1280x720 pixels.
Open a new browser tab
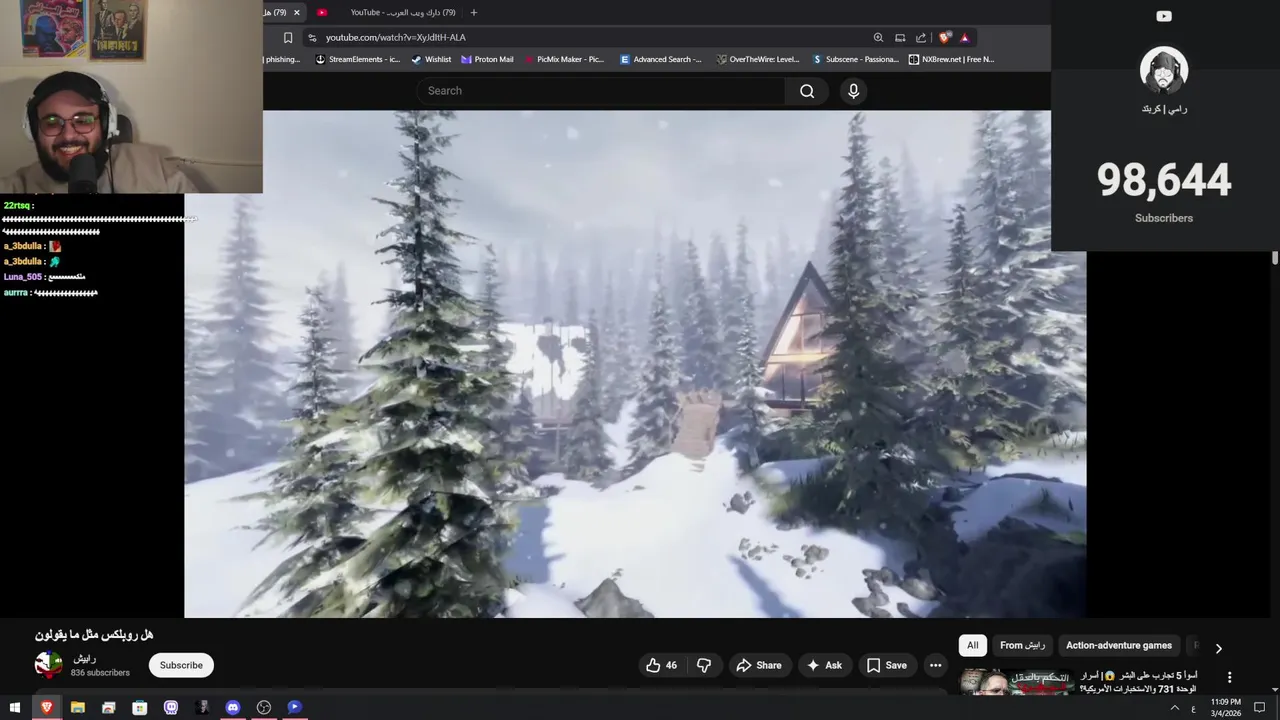coord(474,12)
